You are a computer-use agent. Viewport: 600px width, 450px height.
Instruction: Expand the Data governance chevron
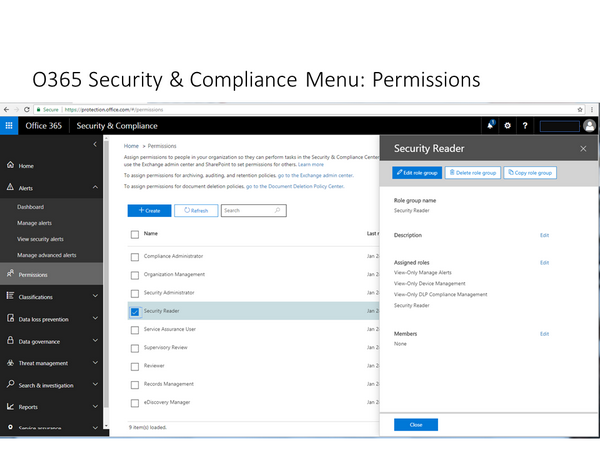[95, 340]
